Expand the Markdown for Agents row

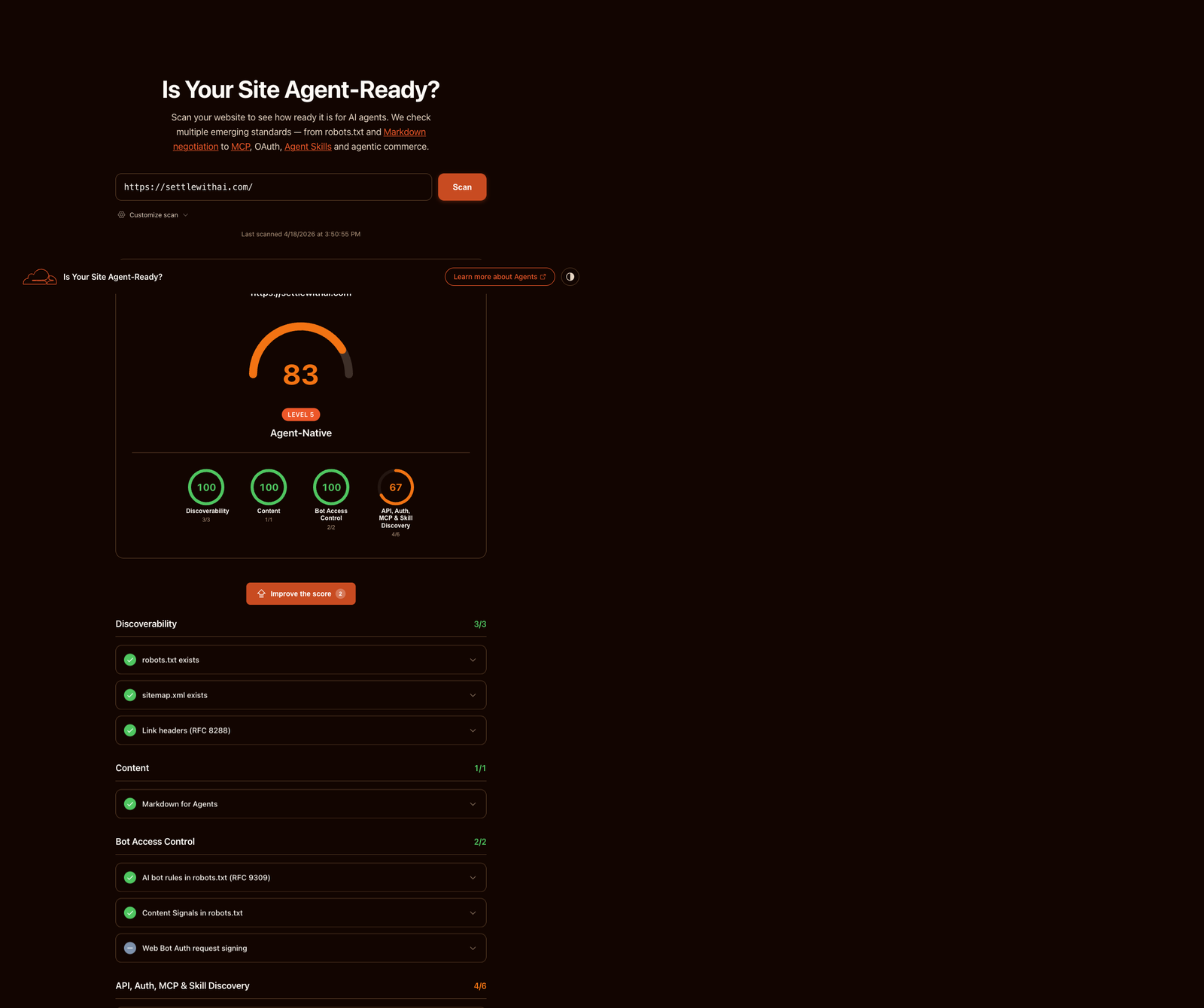tap(473, 803)
